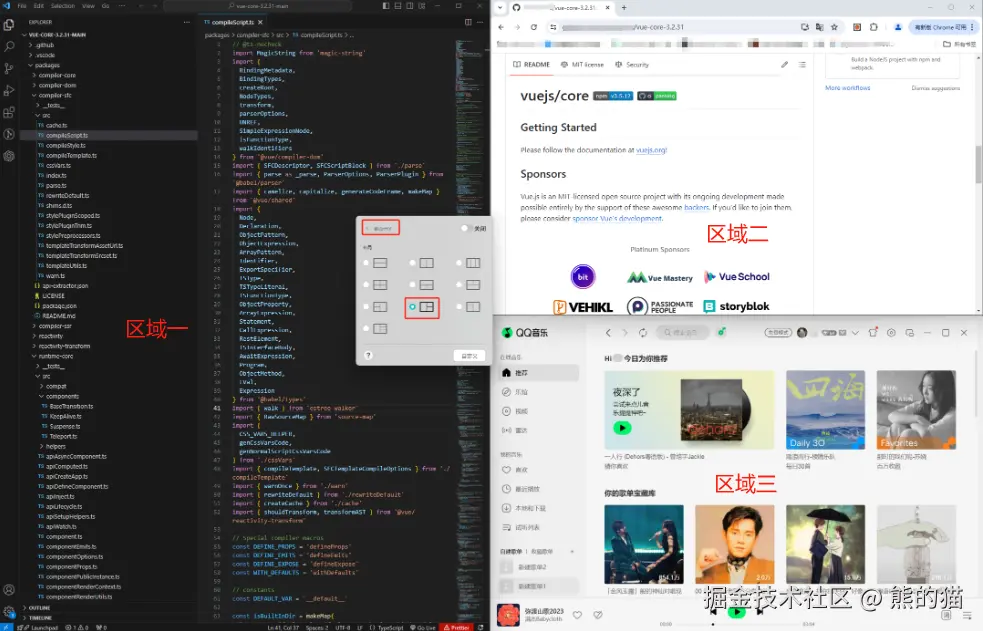Screen dimensions: 983x631
Task: Click More workflows link on GitHub
Action: click(x=848, y=88)
